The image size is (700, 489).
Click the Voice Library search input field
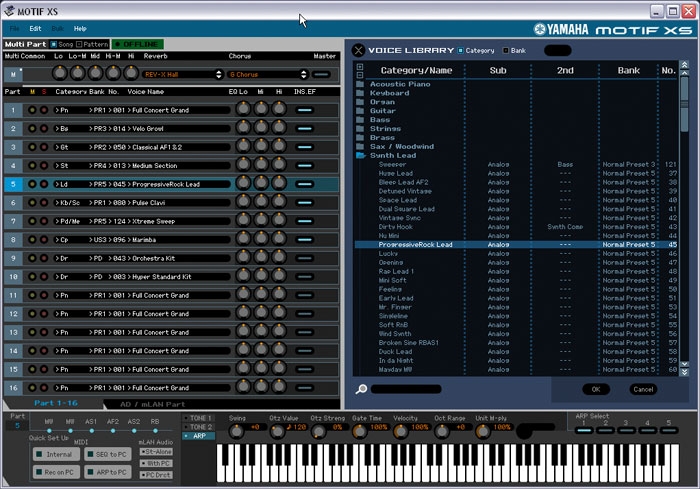point(406,389)
